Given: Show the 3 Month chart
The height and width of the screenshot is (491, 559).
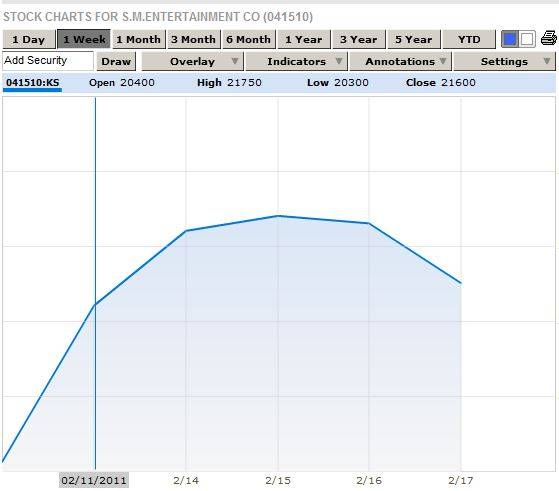Looking at the screenshot, I should coord(194,39).
